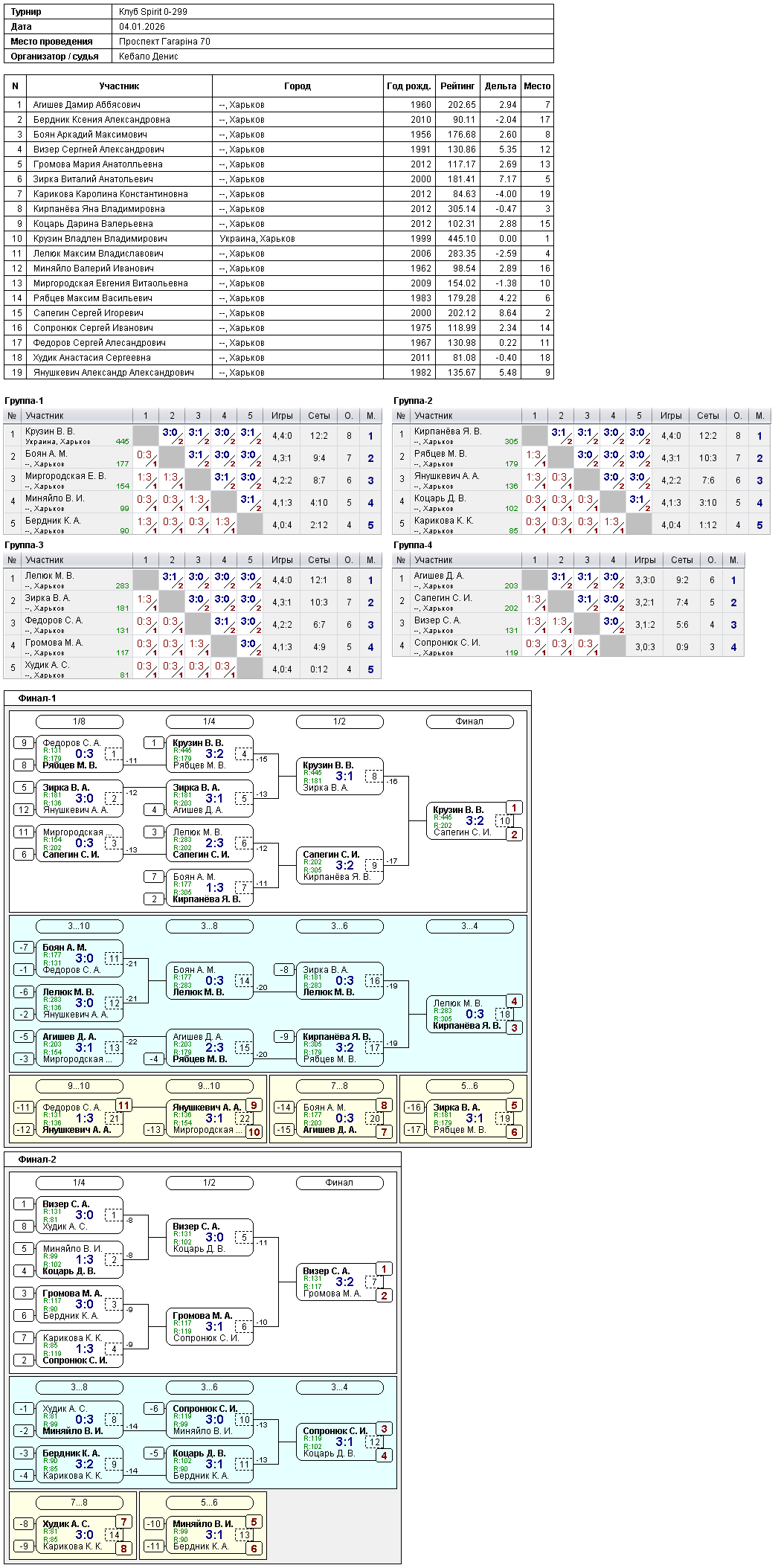Select the 5...6 label in Финал-2
Screen dimensions: 778x1568
pyautogui.click(x=209, y=1503)
